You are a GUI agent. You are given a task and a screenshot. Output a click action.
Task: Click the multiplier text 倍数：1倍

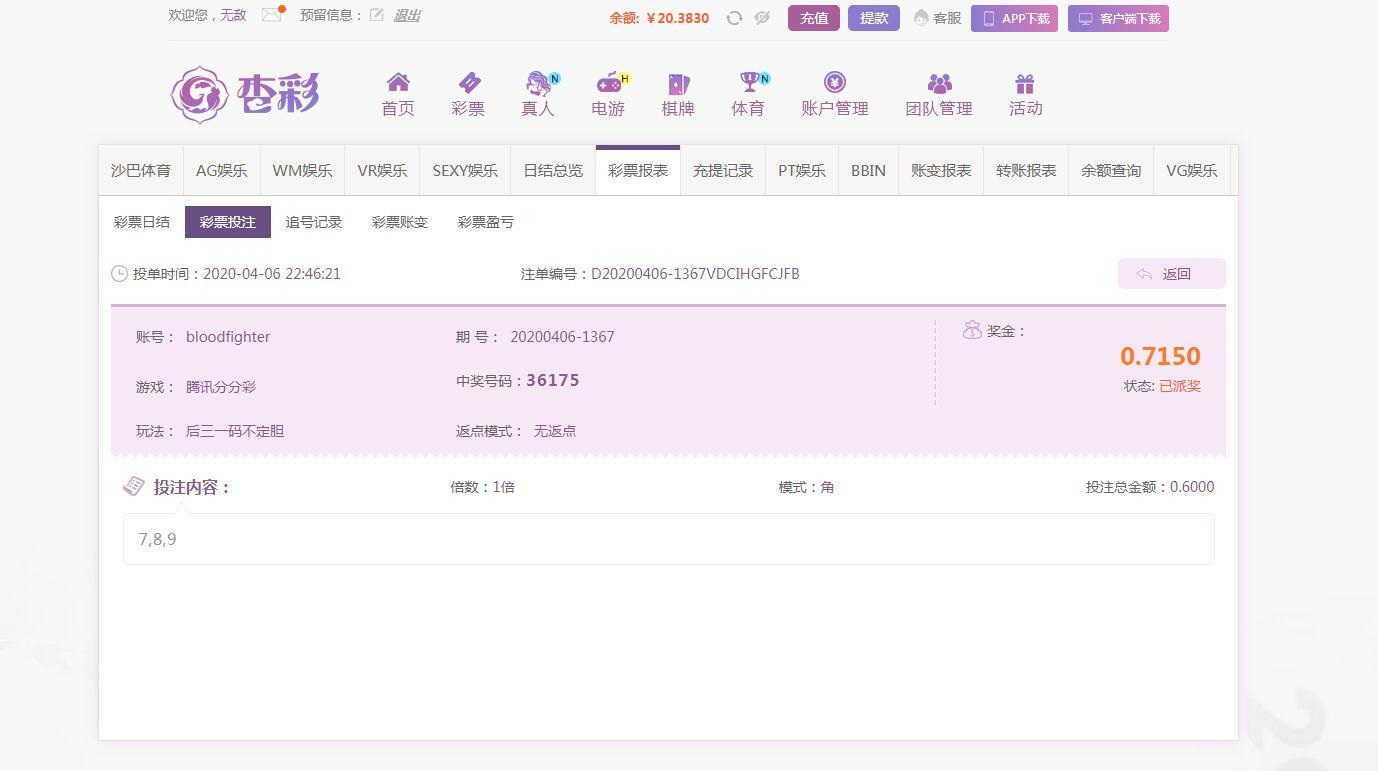pos(482,487)
